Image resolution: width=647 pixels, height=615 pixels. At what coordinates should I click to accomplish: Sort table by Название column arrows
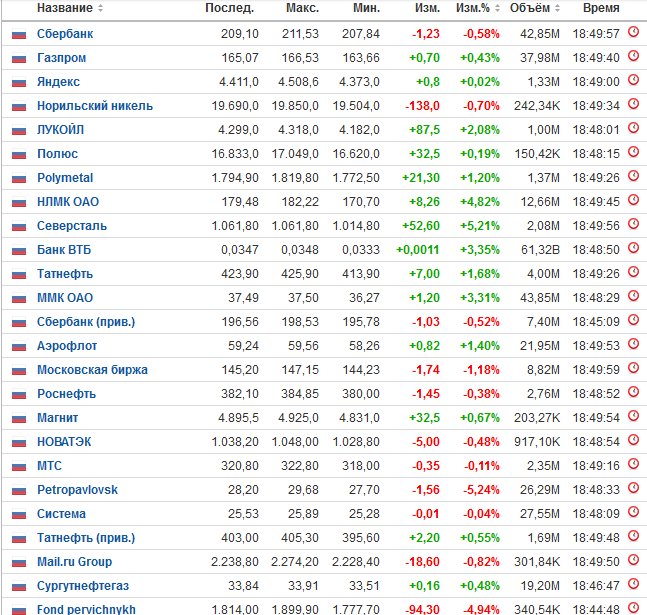(x=100, y=8)
